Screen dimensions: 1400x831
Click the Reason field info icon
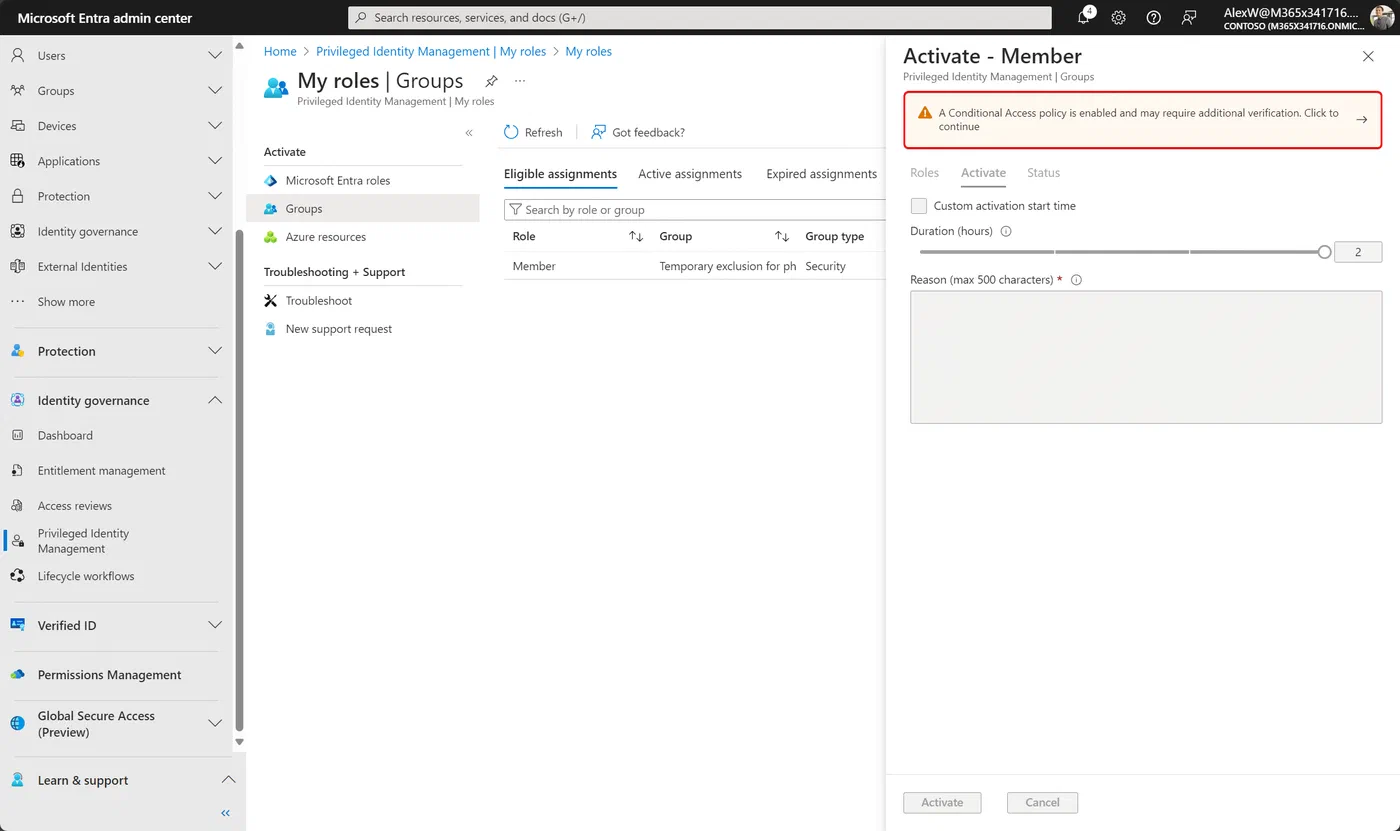pyautogui.click(x=1076, y=280)
